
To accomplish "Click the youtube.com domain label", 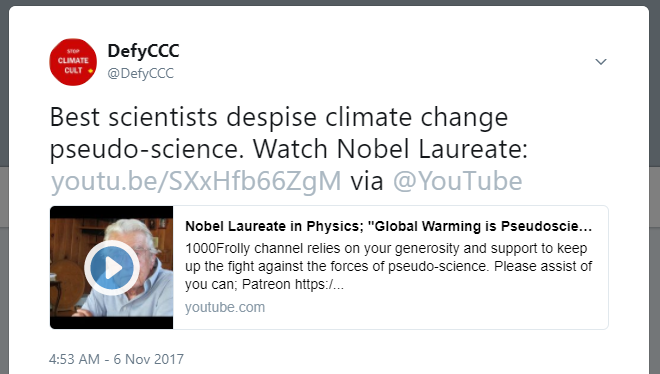I will pyautogui.click(x=225, y=308).
